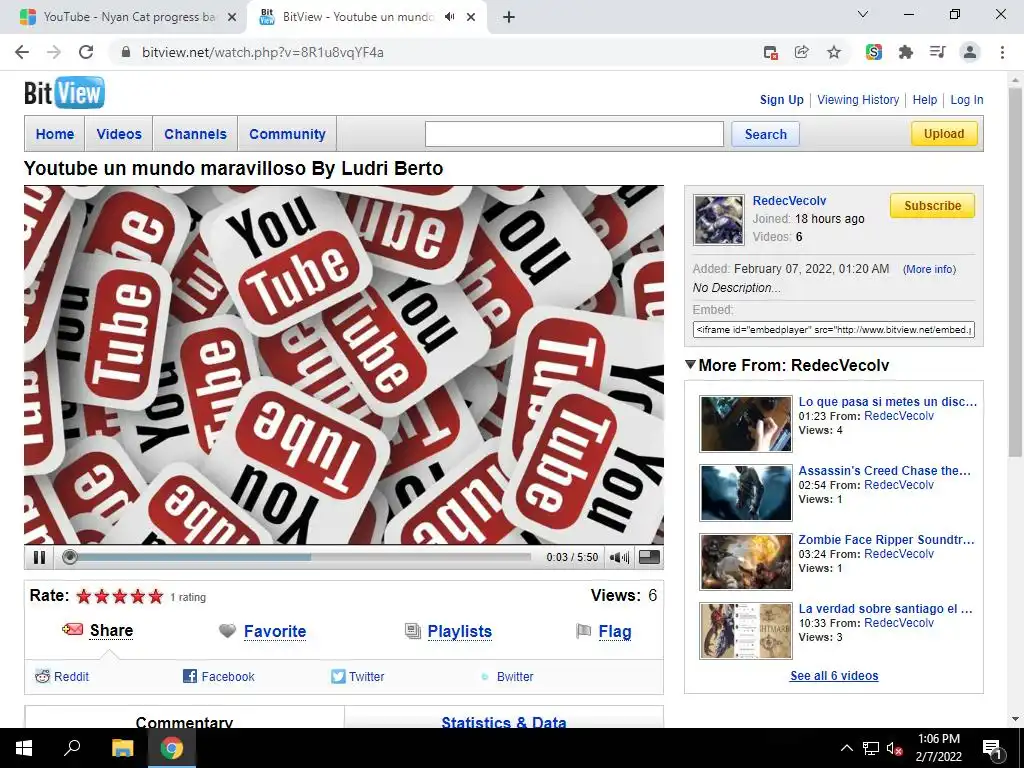
Task: Open the Chrome profile avatar
Action: (x=970, y=52)
